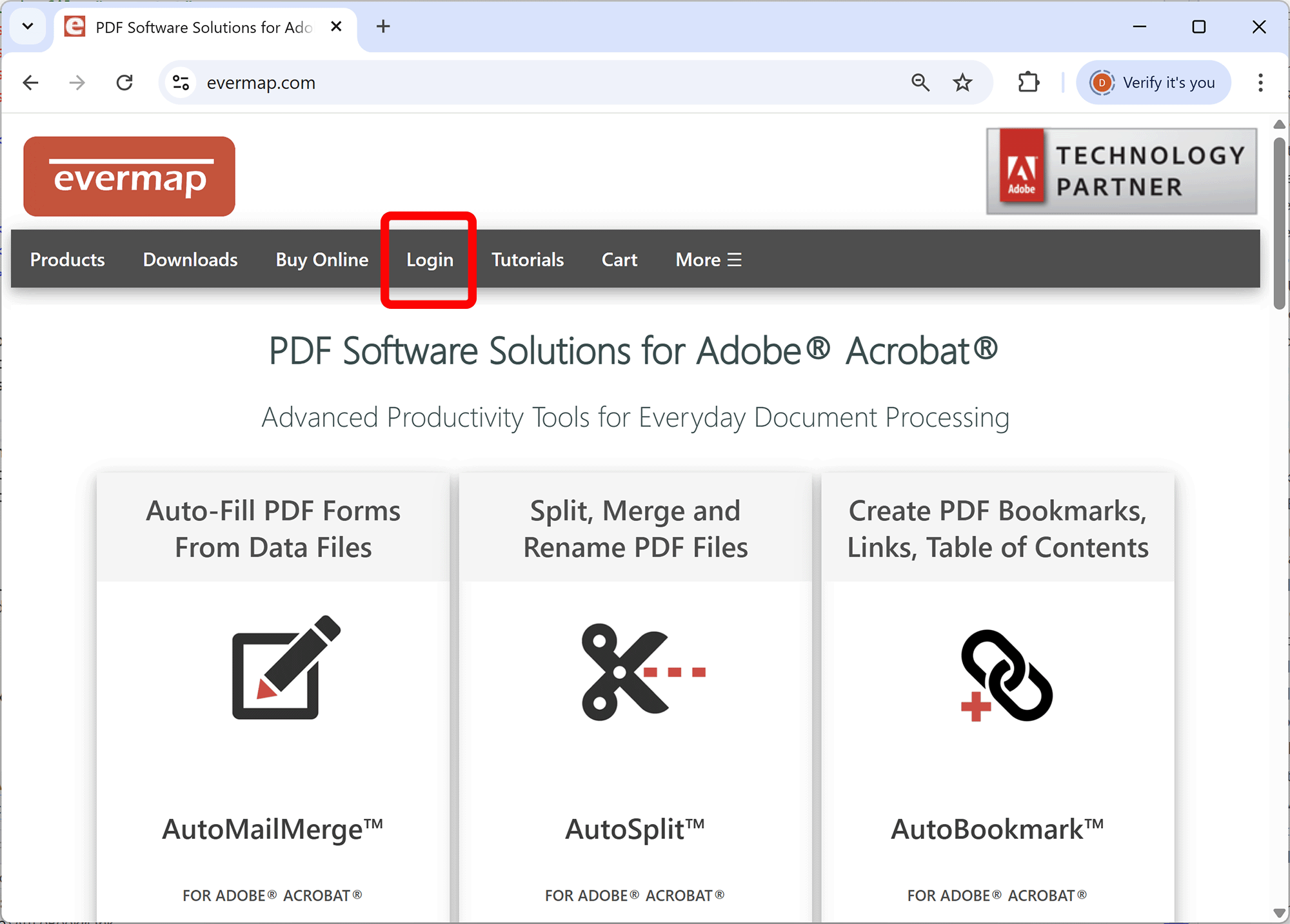This screenshot has height=924, width=1290.
Task: Open the browser Extensions puzzle icon
Action: point(1028,83)
